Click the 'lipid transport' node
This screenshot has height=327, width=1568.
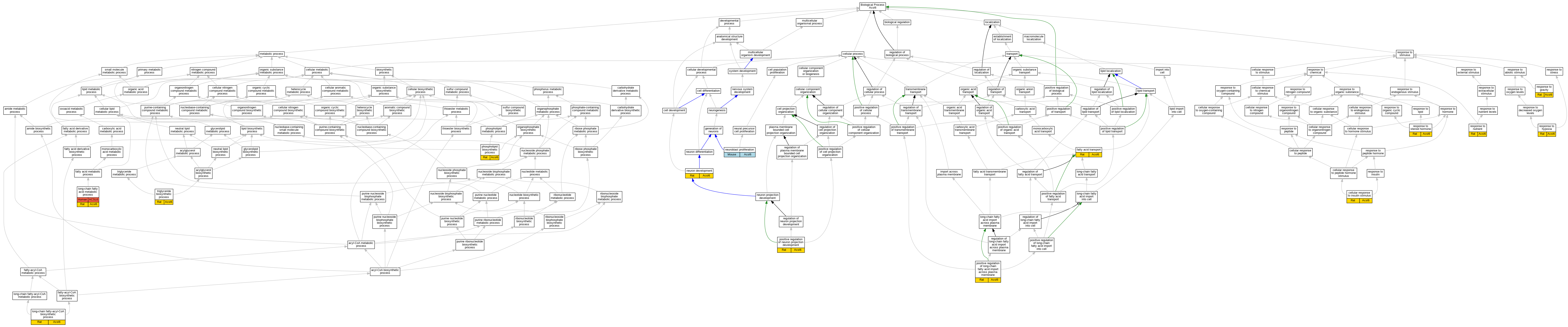(1146, 91)
